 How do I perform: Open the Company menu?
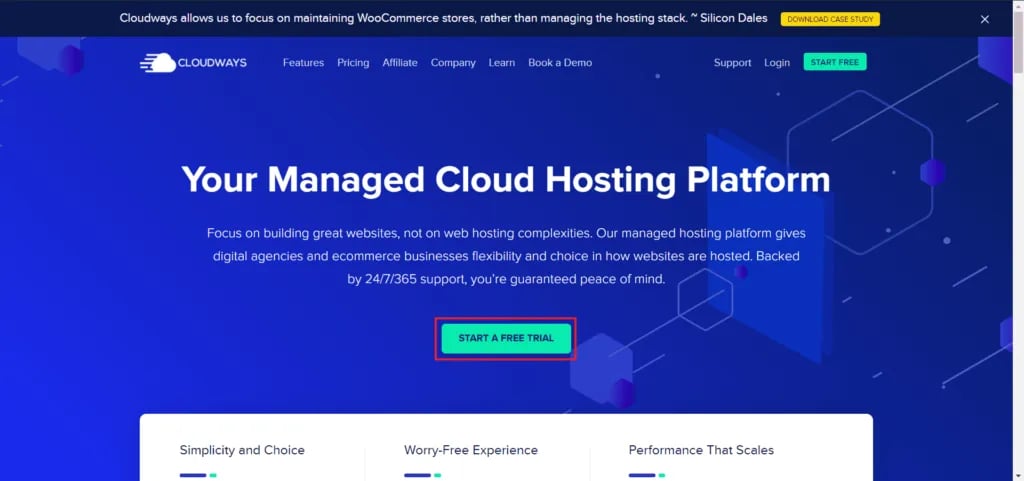pyautogui.click(x=453, y=63)
